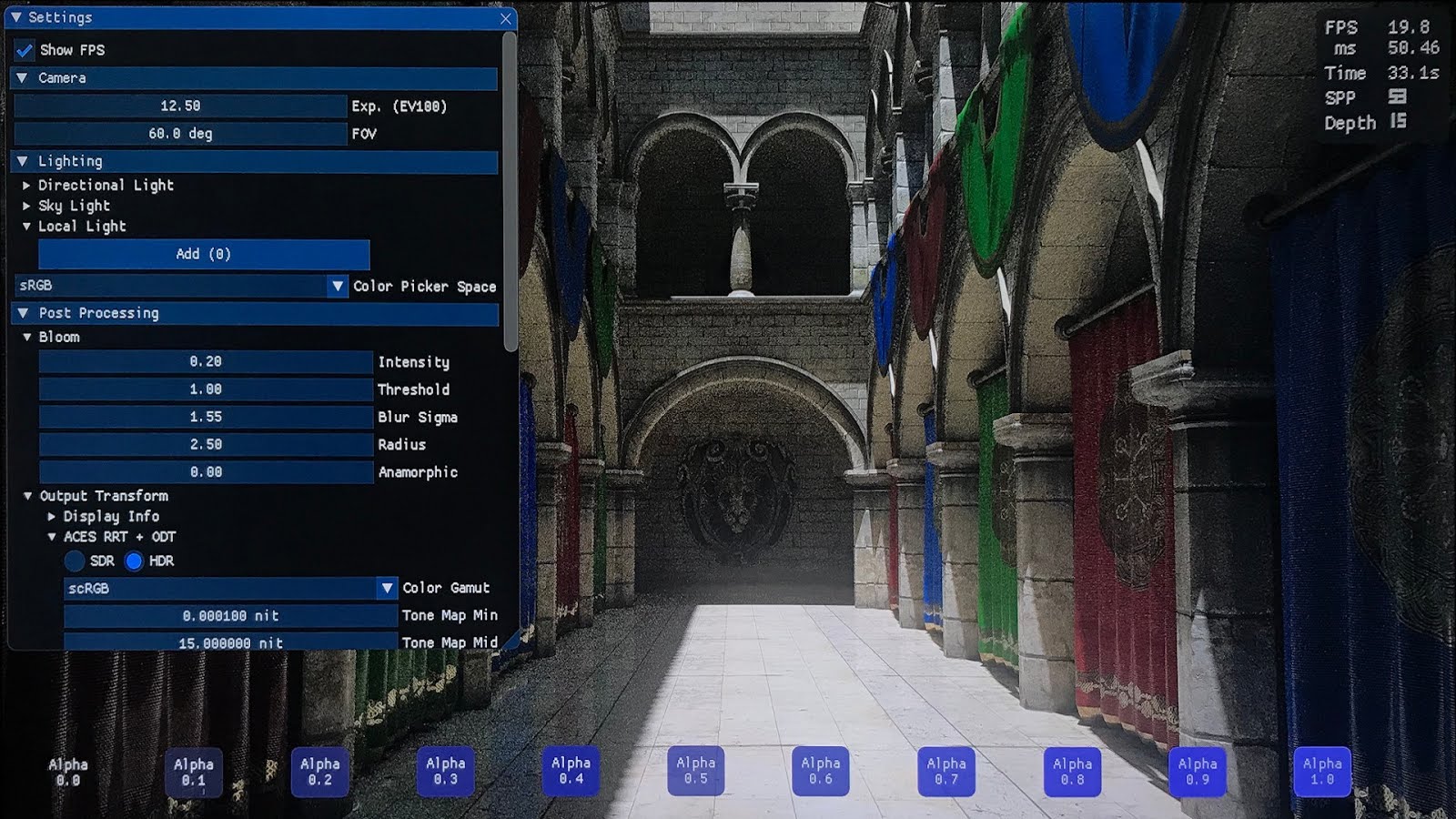
Task: Click the FOV slider showing 60.0 deg
Action: (180, 134)
